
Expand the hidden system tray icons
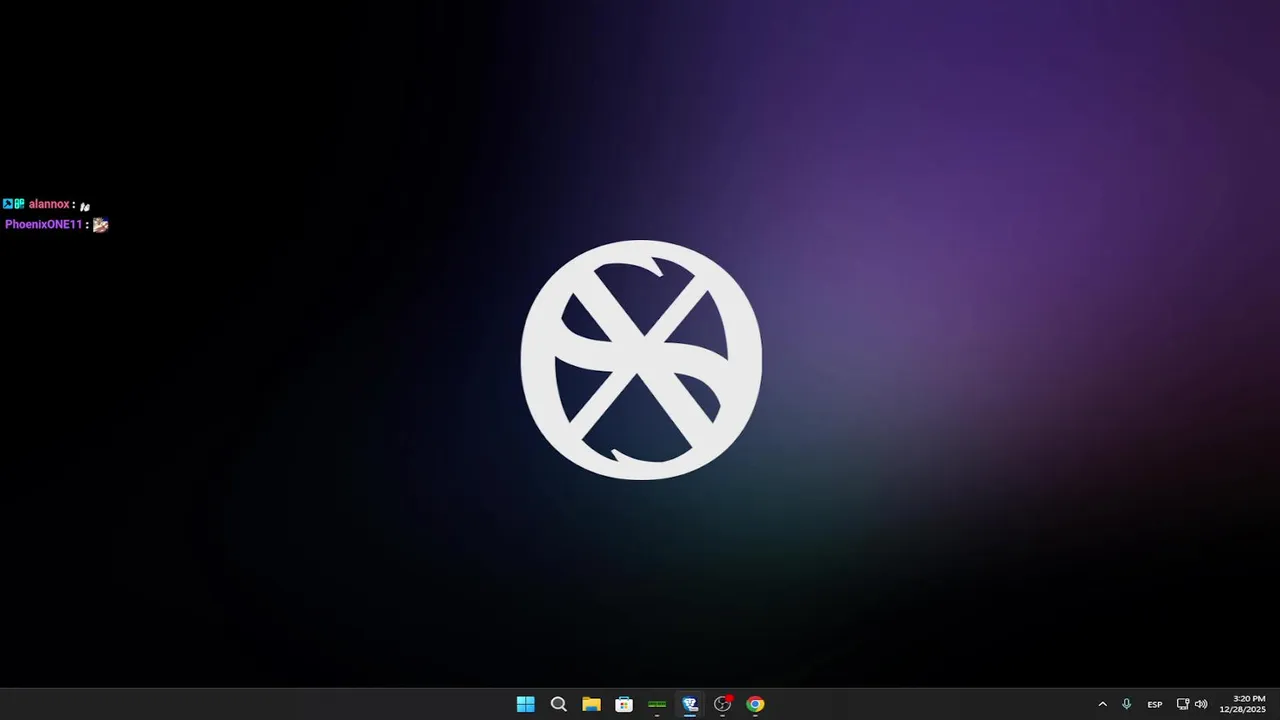1102,704
